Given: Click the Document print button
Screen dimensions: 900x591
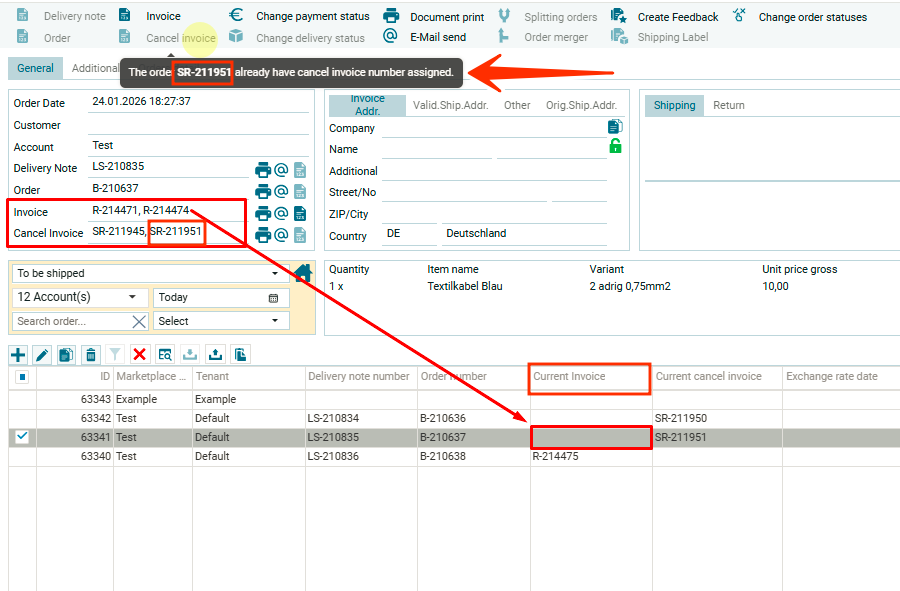Looking at the screenshot, I should point(435,17).
